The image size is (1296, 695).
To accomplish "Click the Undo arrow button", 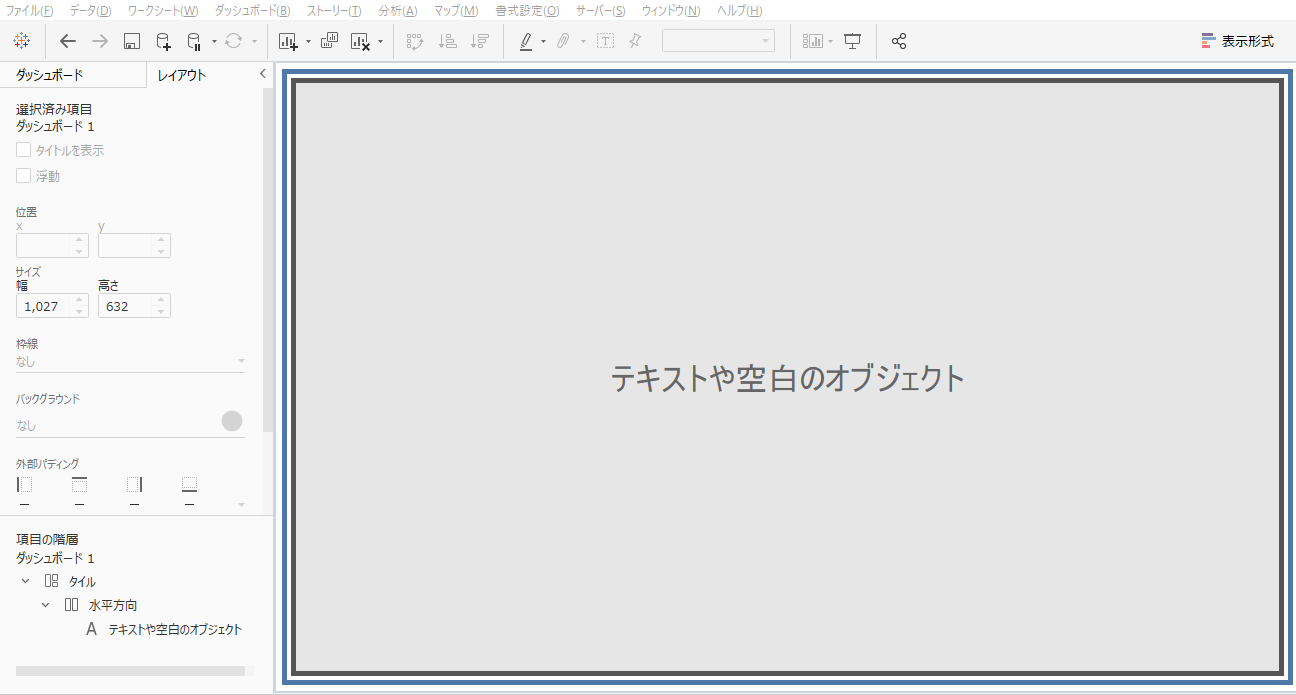I will coord(67,41).
